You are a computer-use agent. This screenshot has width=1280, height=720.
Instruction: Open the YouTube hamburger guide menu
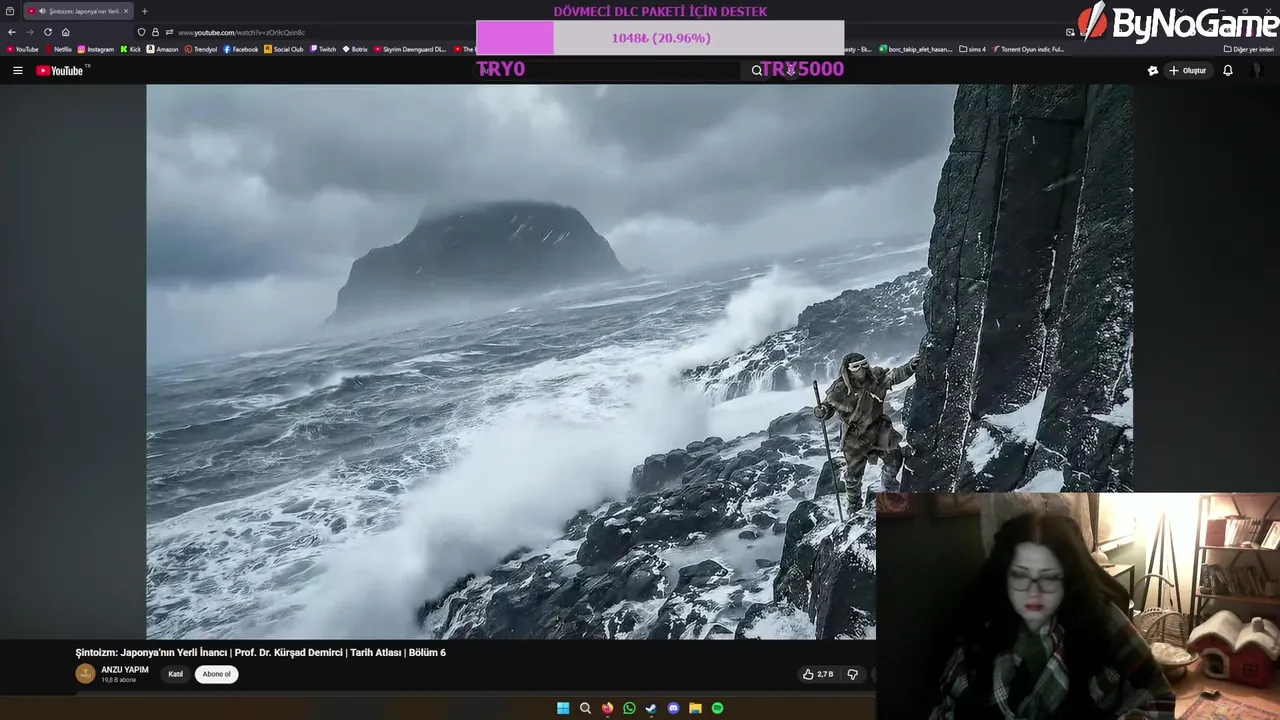(17, 70)
